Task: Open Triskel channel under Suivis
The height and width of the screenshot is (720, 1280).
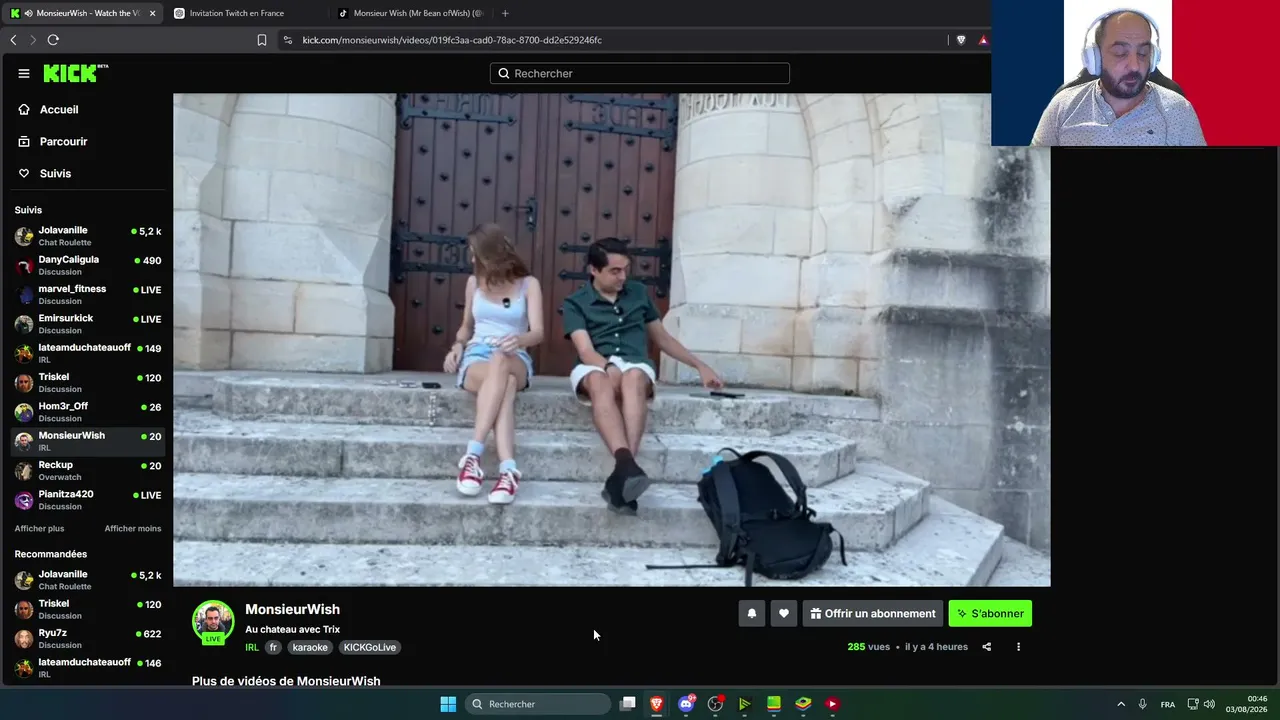Action: pos(88,383)
